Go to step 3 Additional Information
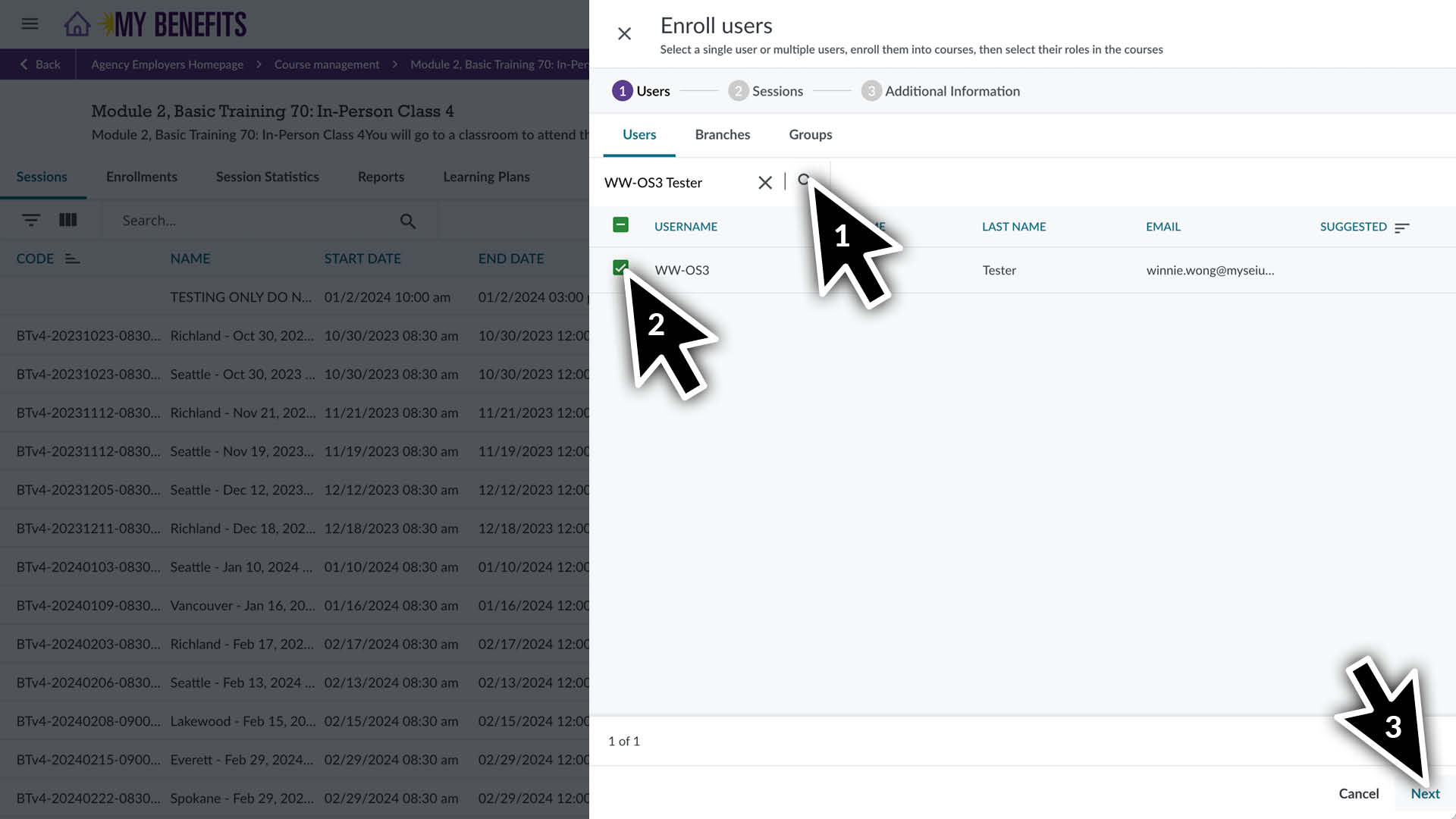1456x819 pixels. coord(940,91)
